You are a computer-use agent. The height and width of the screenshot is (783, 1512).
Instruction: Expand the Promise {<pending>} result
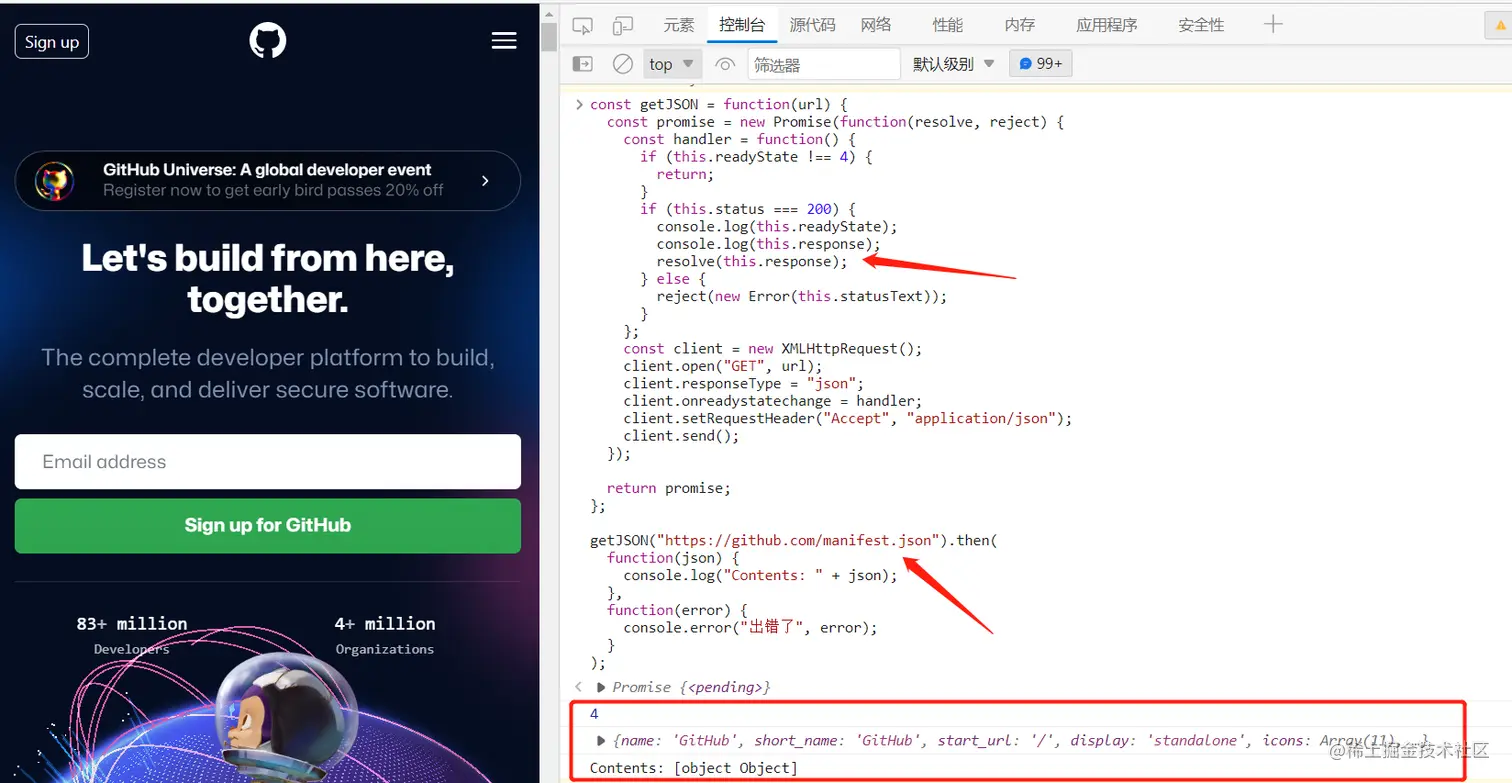601,687
